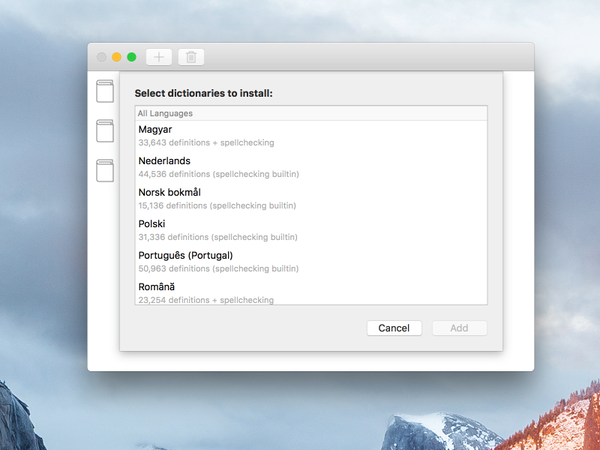The height and width of the screenshot is (450, 600).
Task: Select the Norsk bokmål dictionary row
Action: (x=311, y=199)
